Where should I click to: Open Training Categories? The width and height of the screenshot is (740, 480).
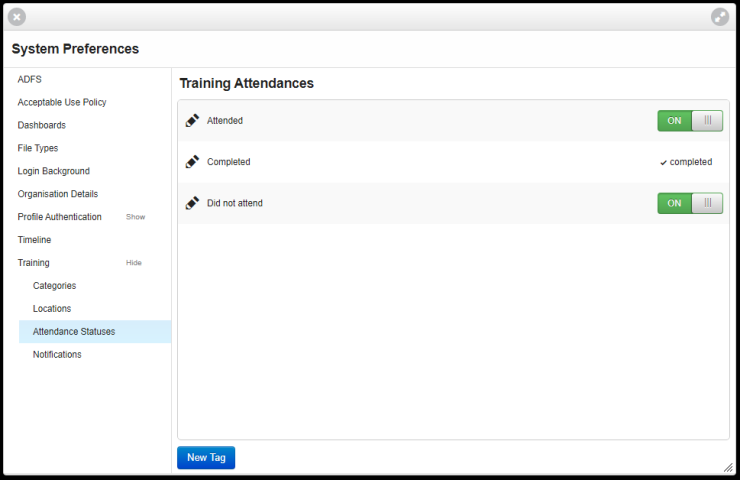(54, 286)
